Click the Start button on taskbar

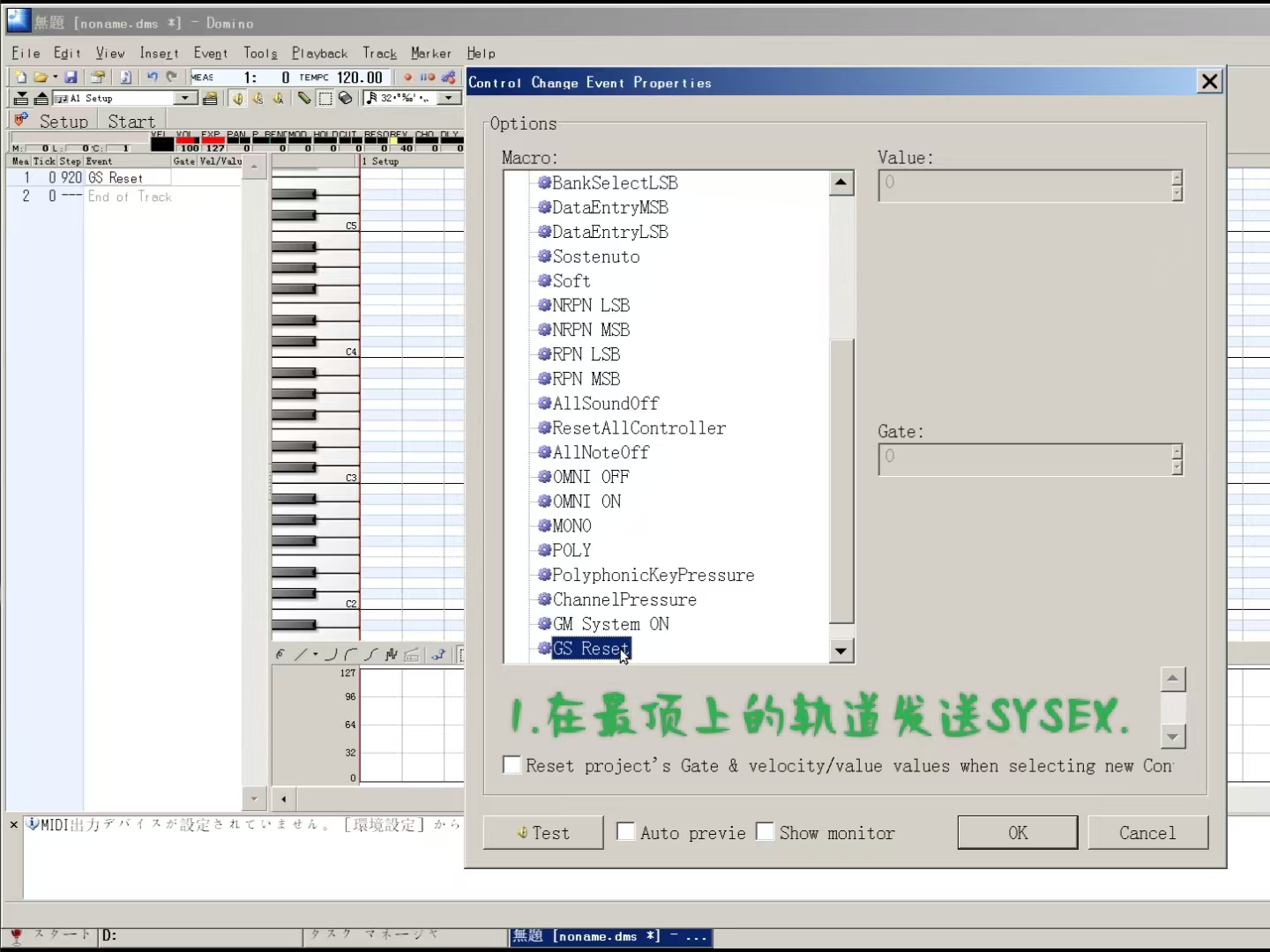(x=51, y=935)
